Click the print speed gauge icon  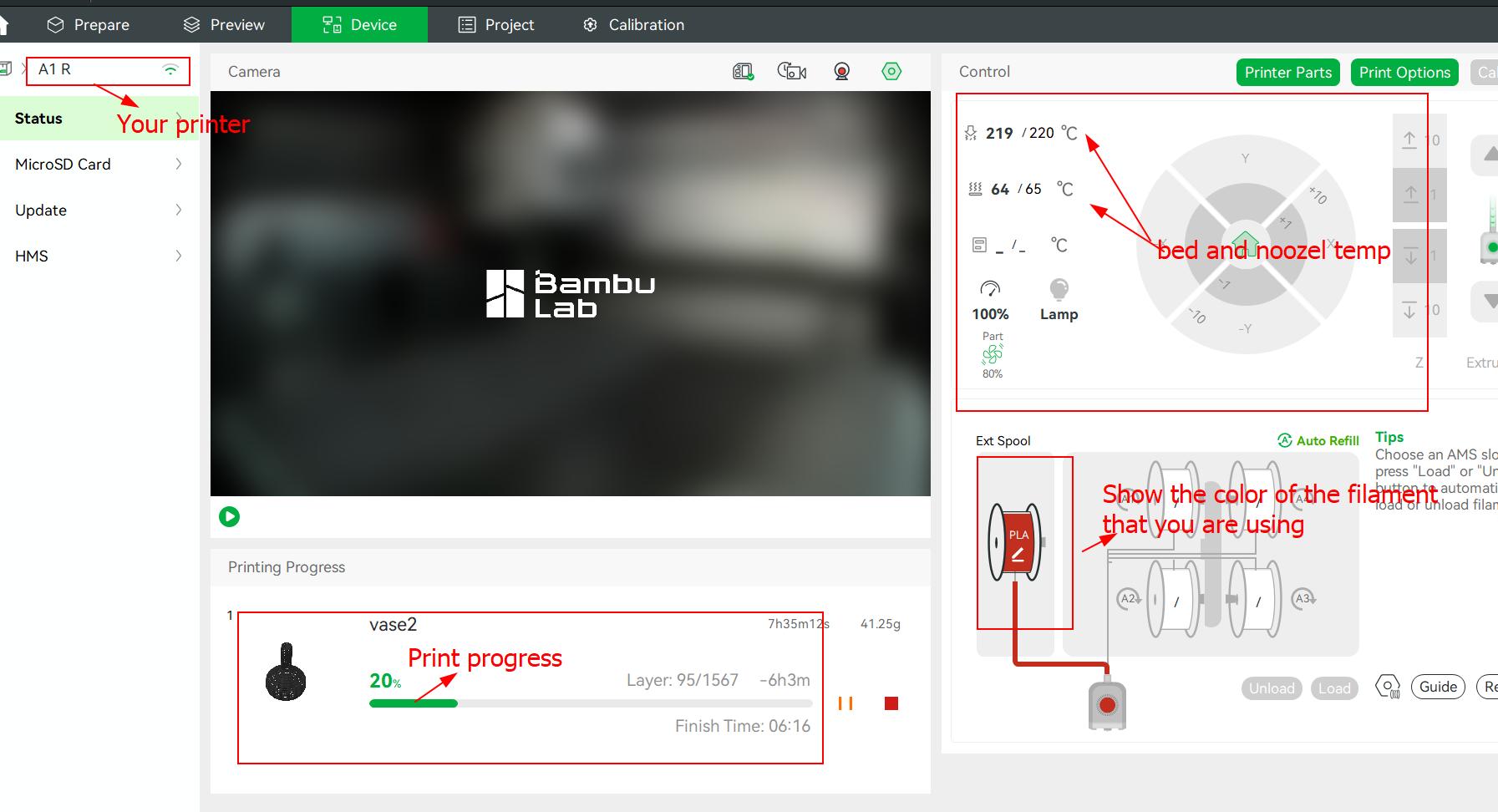(x=990, y=289)
